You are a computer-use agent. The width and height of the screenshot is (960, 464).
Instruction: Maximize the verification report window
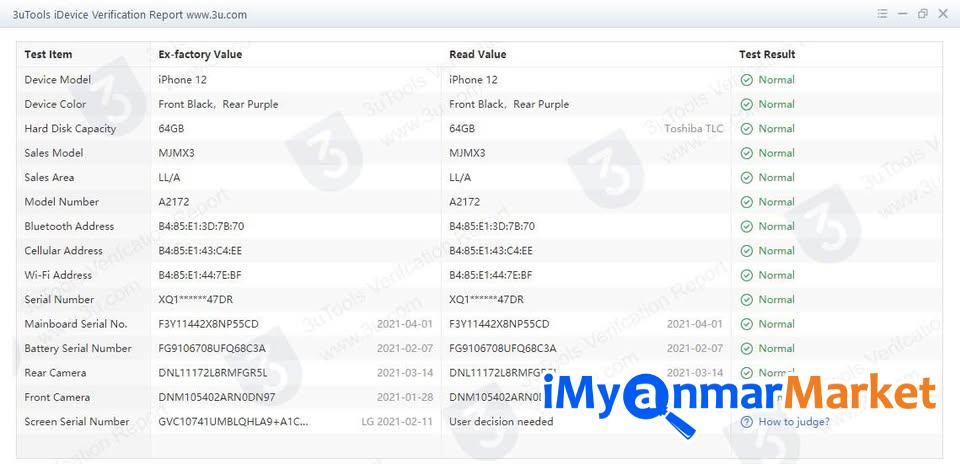click(x=923, y=13)
